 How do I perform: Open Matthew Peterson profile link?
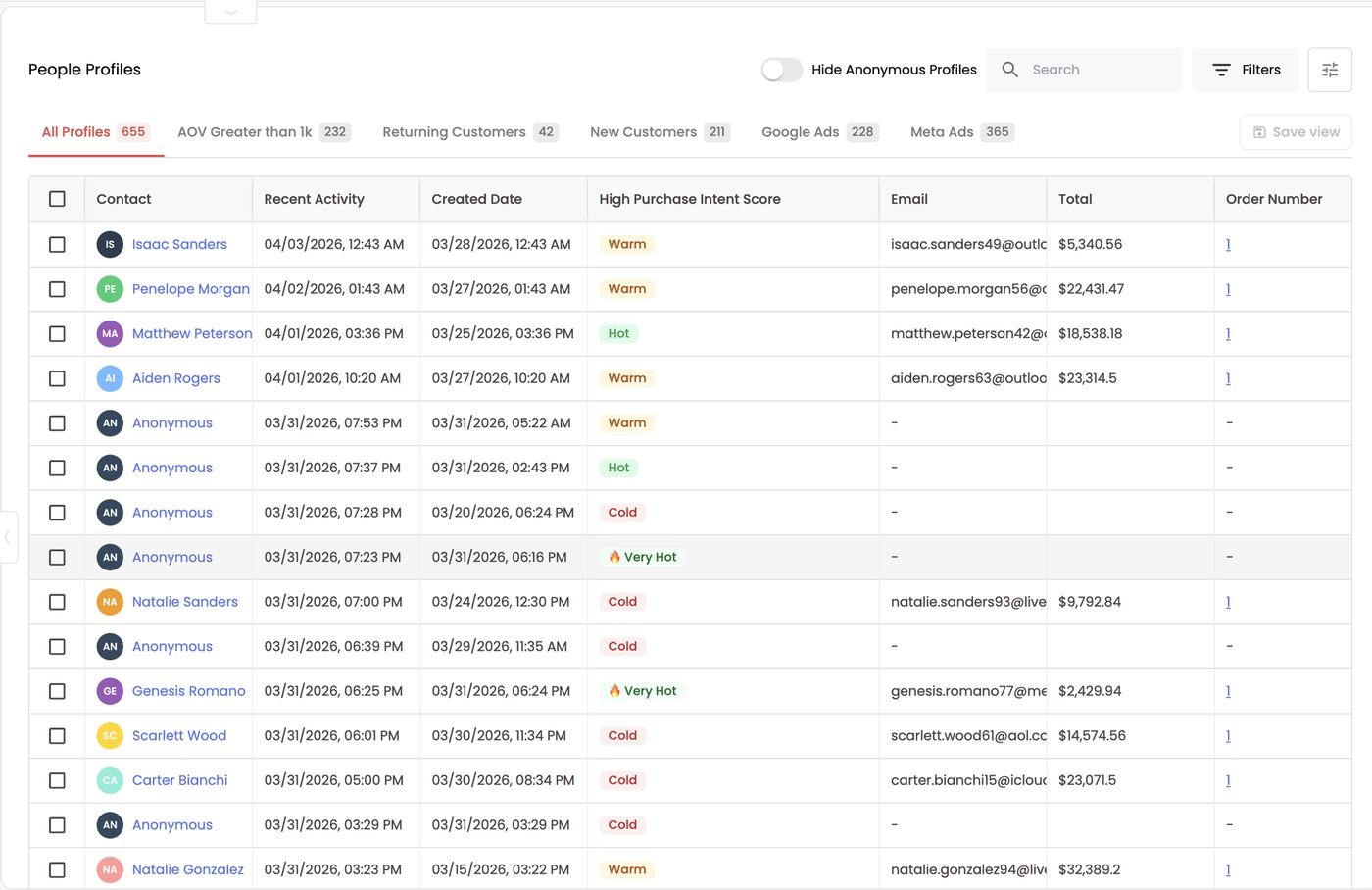[x=192, y=333]
